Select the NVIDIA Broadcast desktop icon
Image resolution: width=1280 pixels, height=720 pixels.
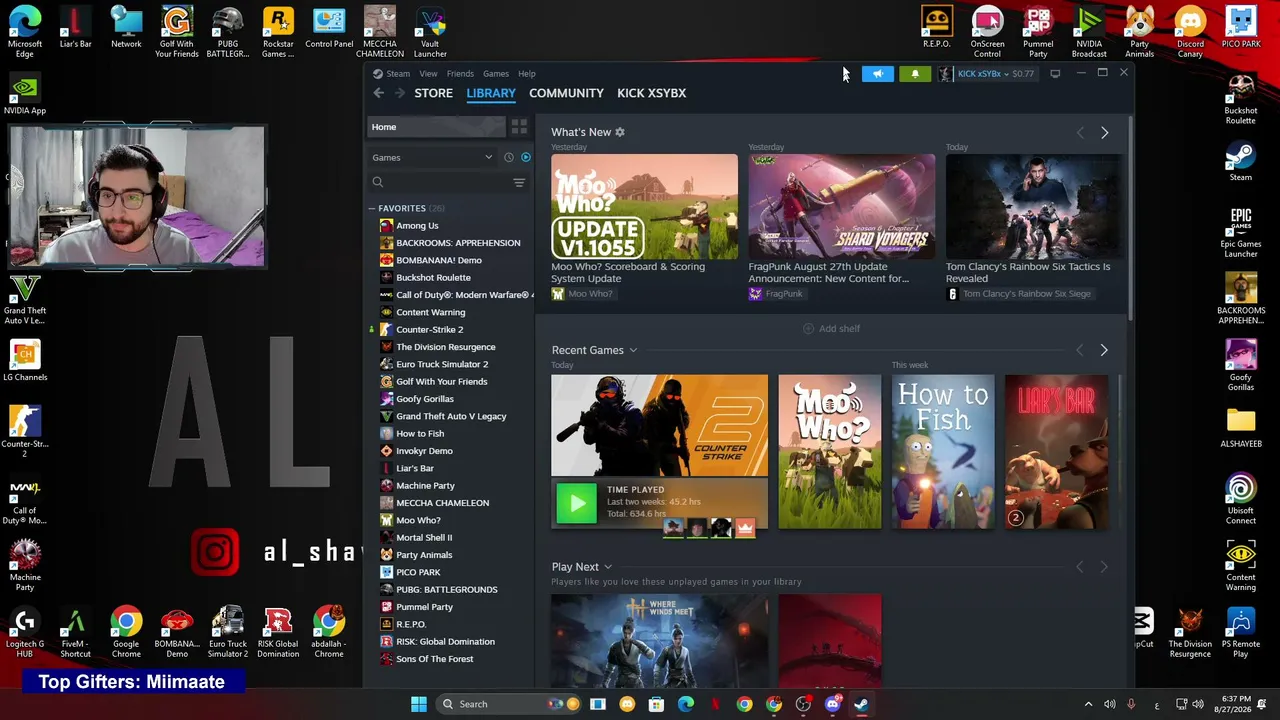pos(1089,31)
